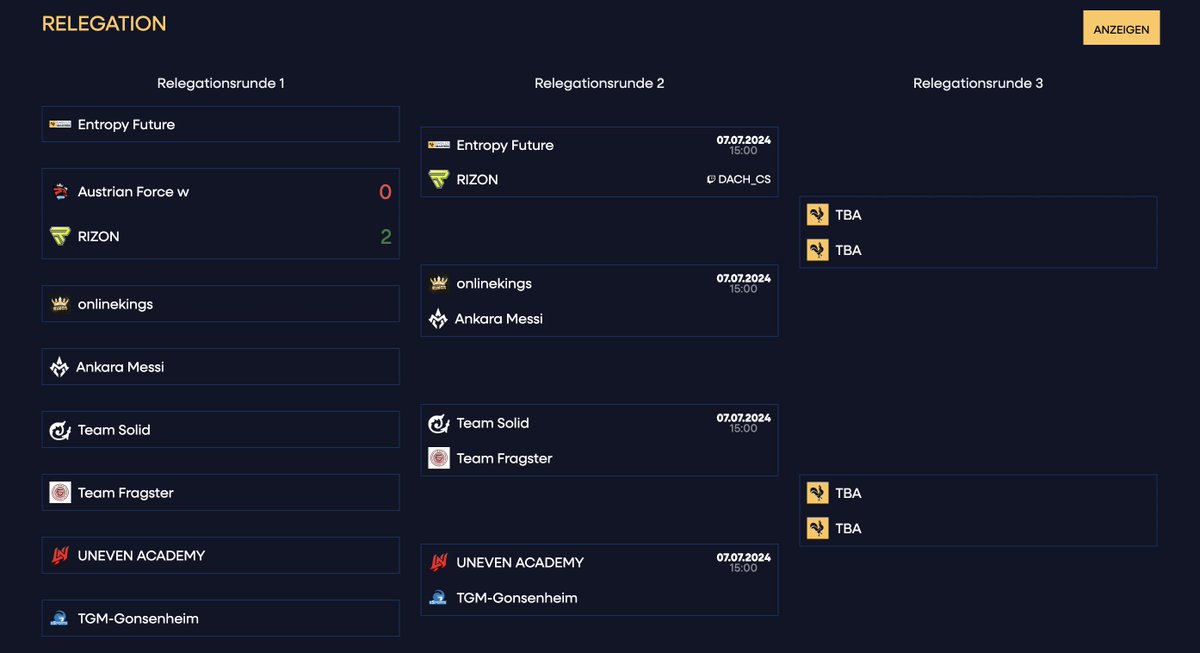Select Entropy Future team name in Relegationsrunde 1
Viewport: 1200px width, 653px height.
[x=126, y=125]
